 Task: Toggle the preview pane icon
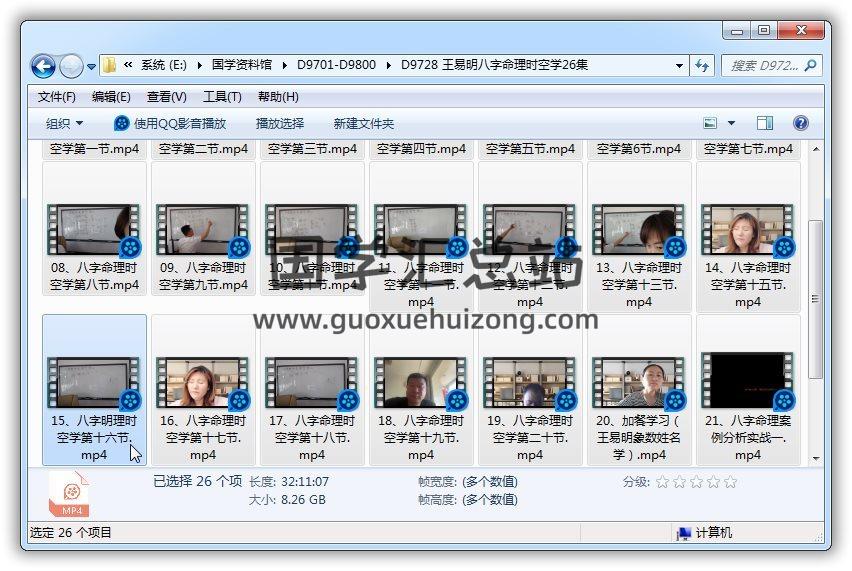[x=765, y=123]
